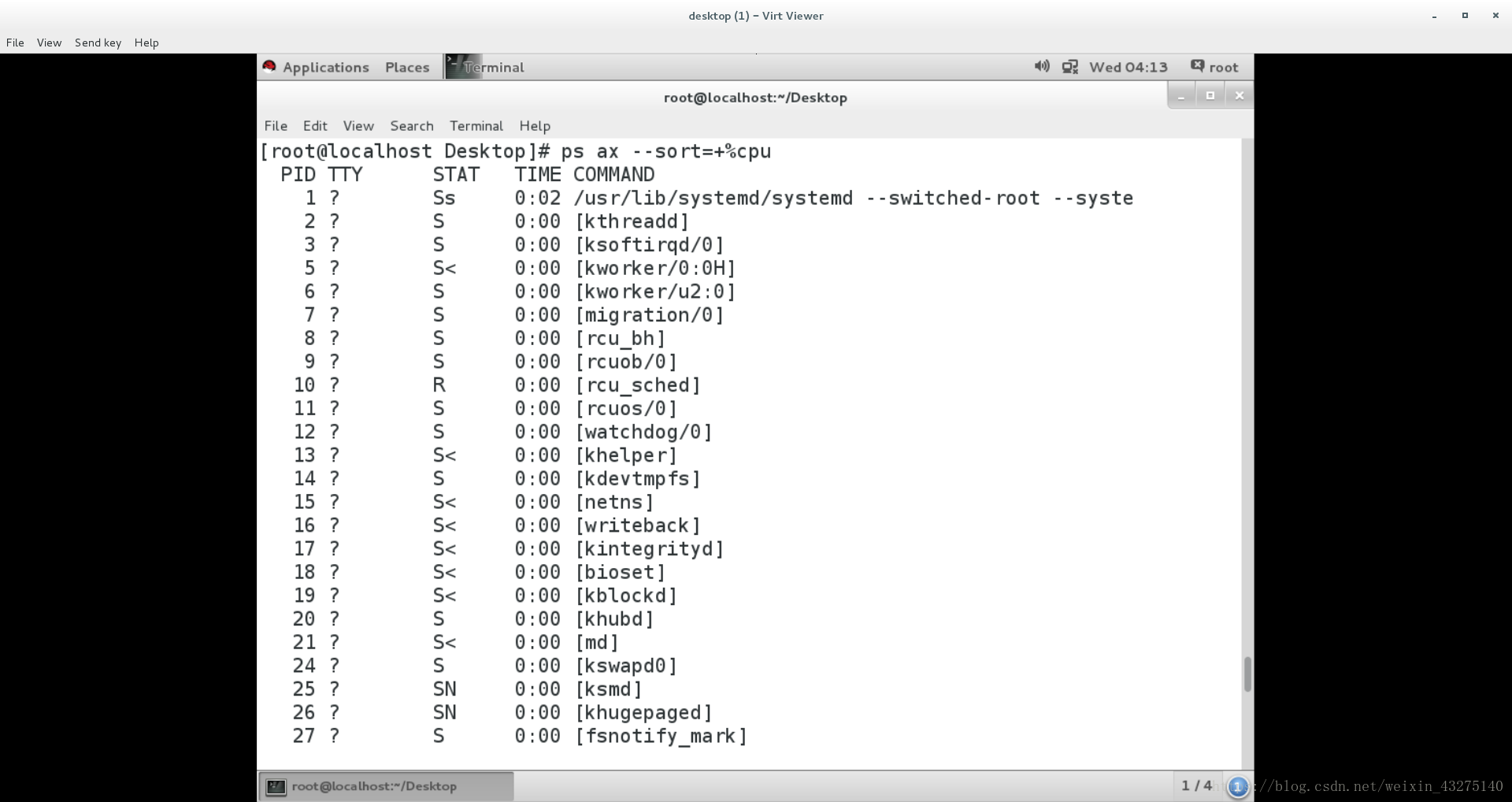Click the network connection icon
1512x802 pixels.
click(x=1070, y=67)
